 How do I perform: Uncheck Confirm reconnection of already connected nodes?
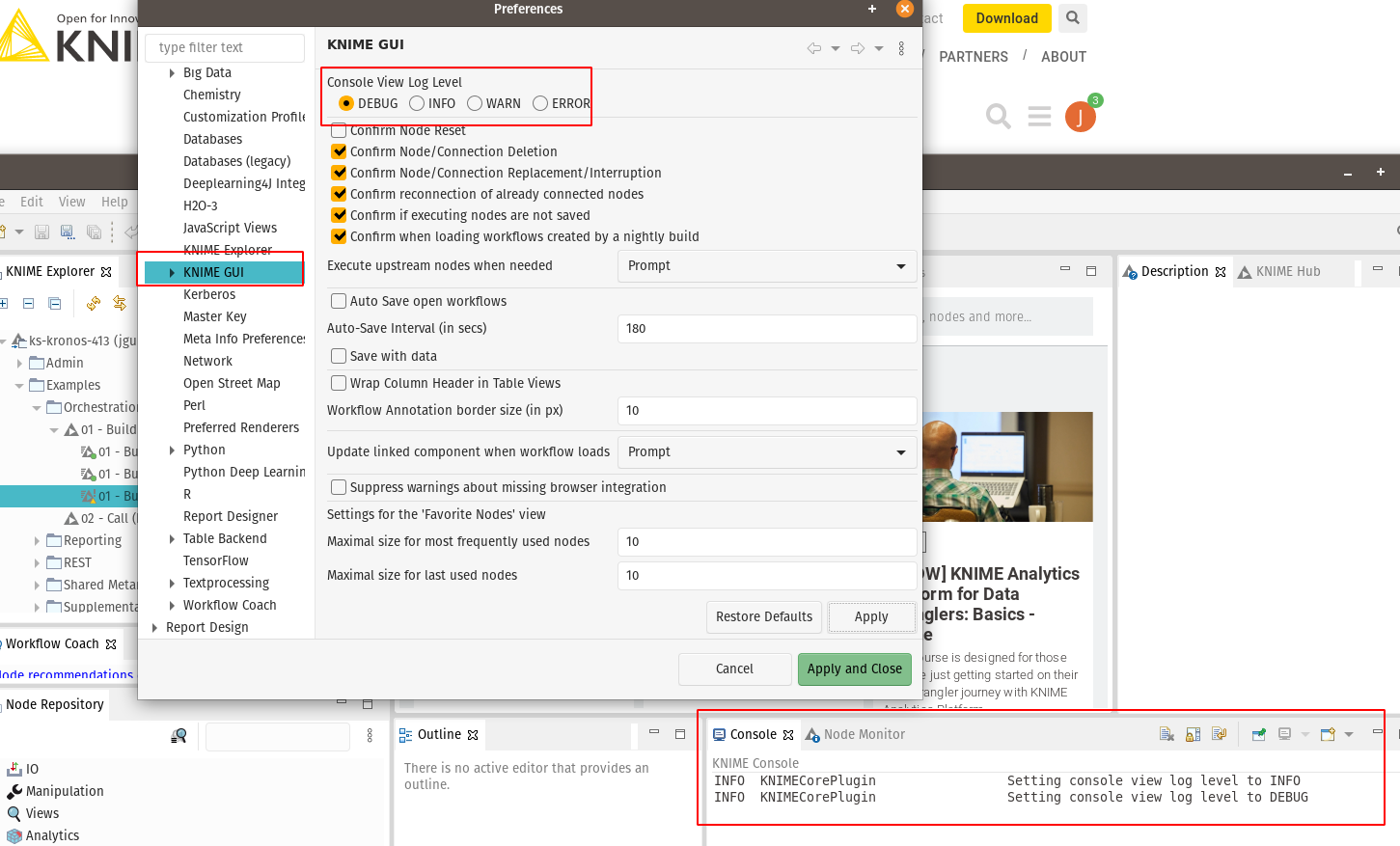(x=339, y=194)
